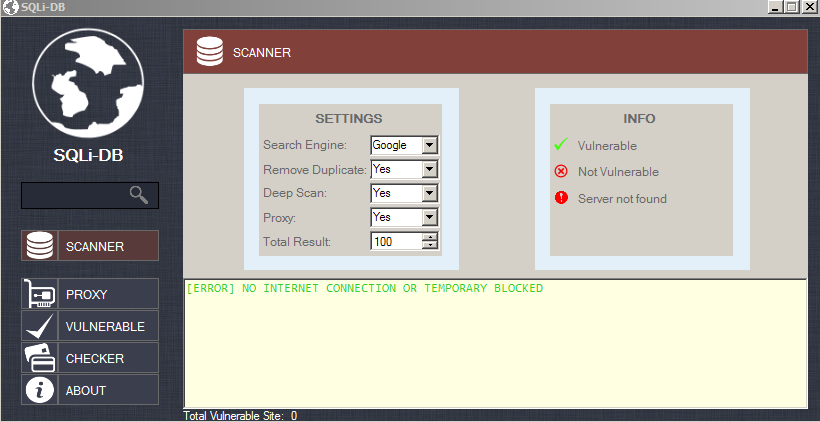Screen dimensions: 820x422
Task: Click the globe logo above SQLi-DB
Action: coord(88,83)
